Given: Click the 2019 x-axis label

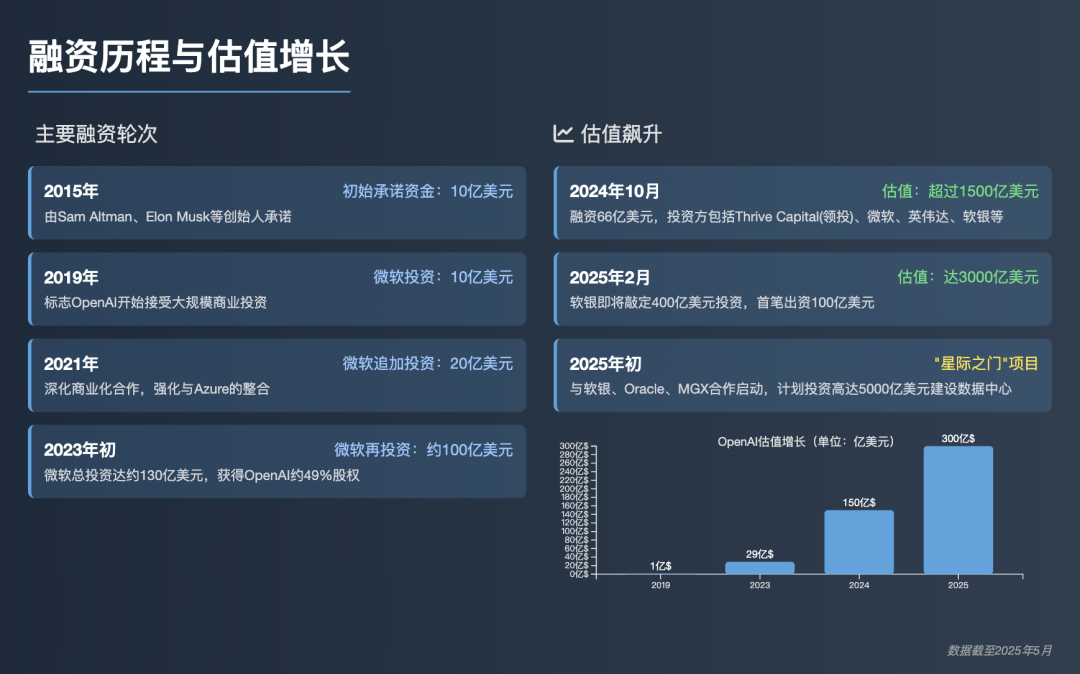Looking at the screenshot, I should coord(661,585).
